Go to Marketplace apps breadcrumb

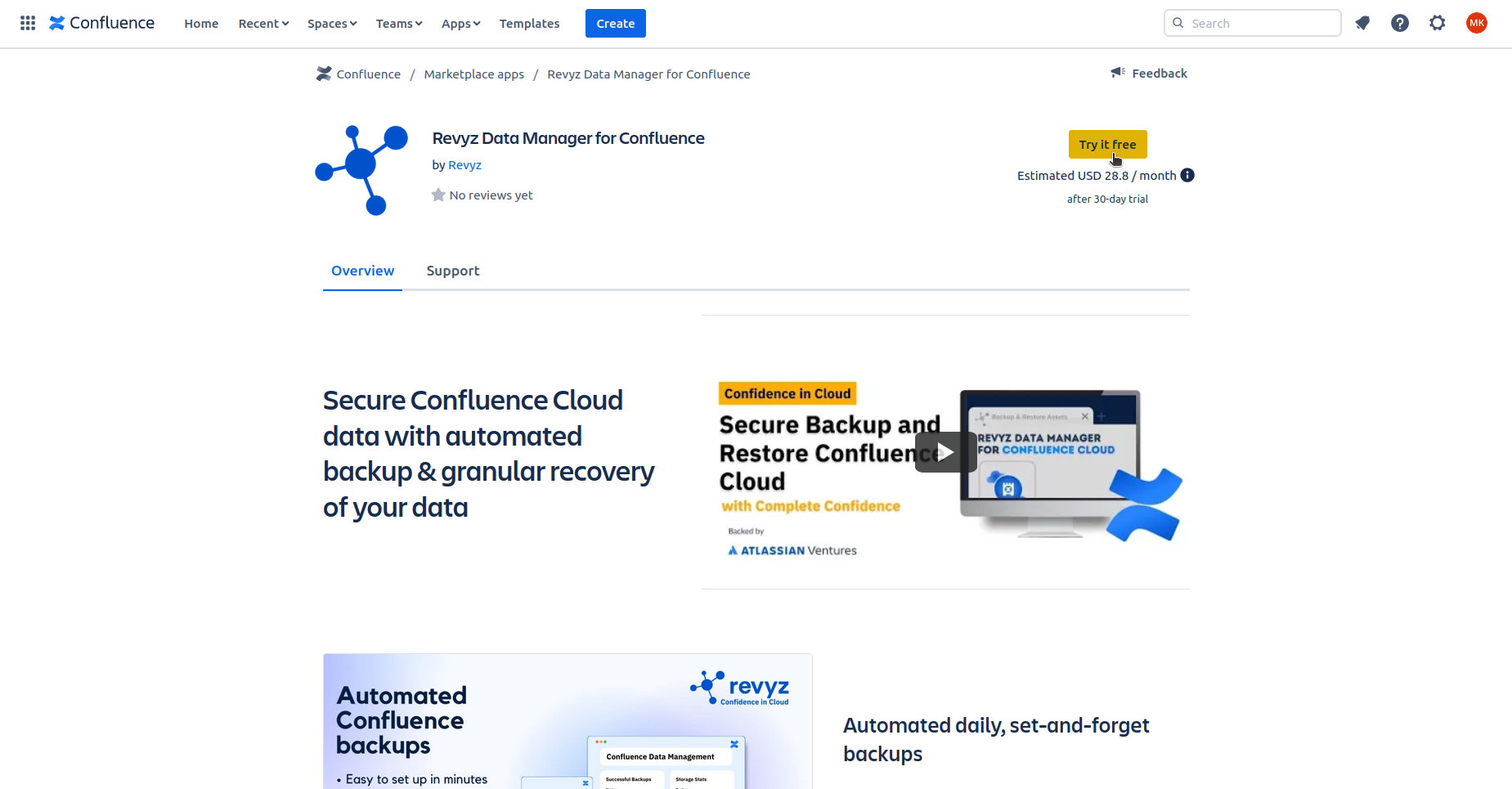(473, 74)
